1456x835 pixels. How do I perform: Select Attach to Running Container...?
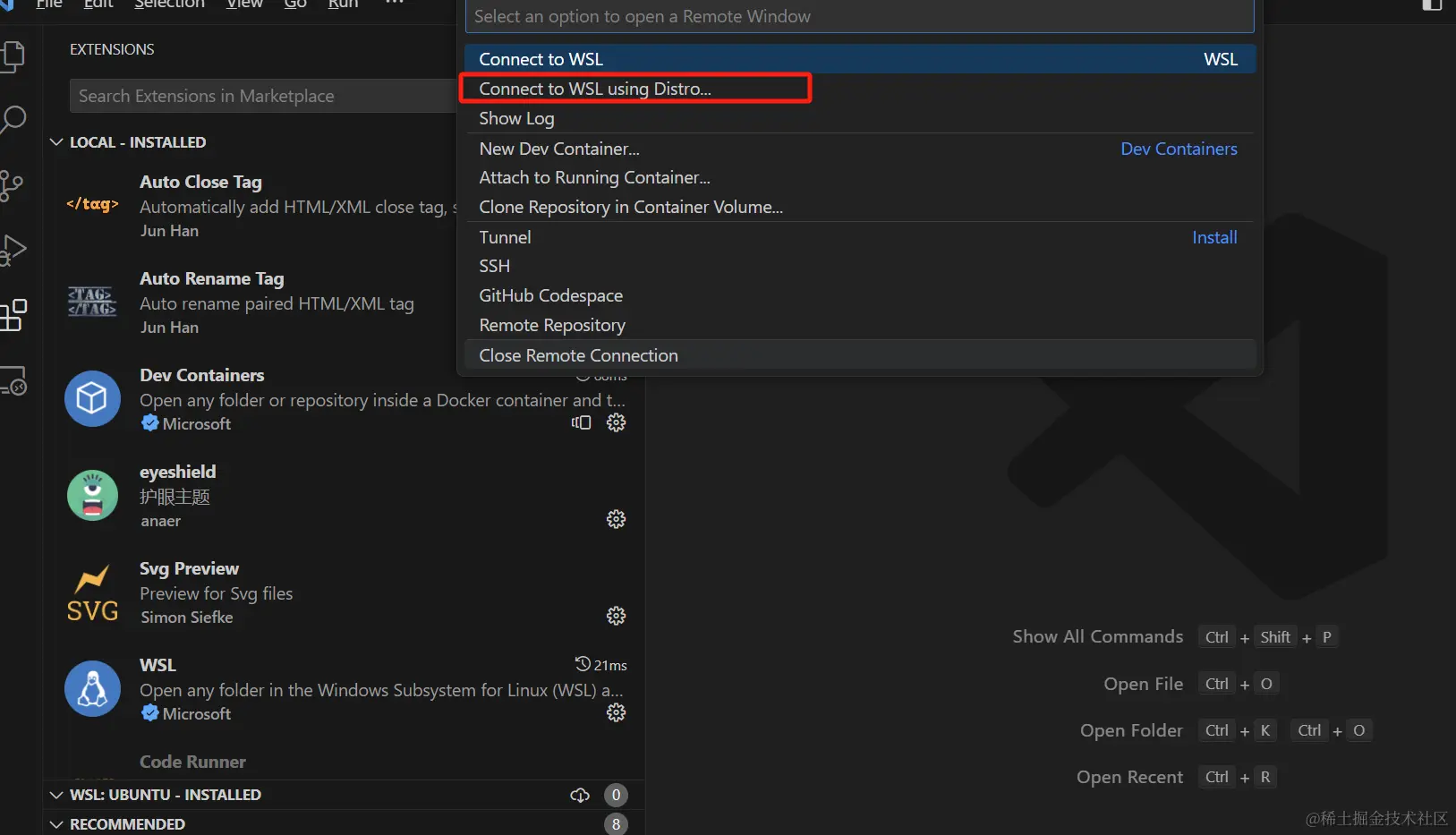[860, 177]
